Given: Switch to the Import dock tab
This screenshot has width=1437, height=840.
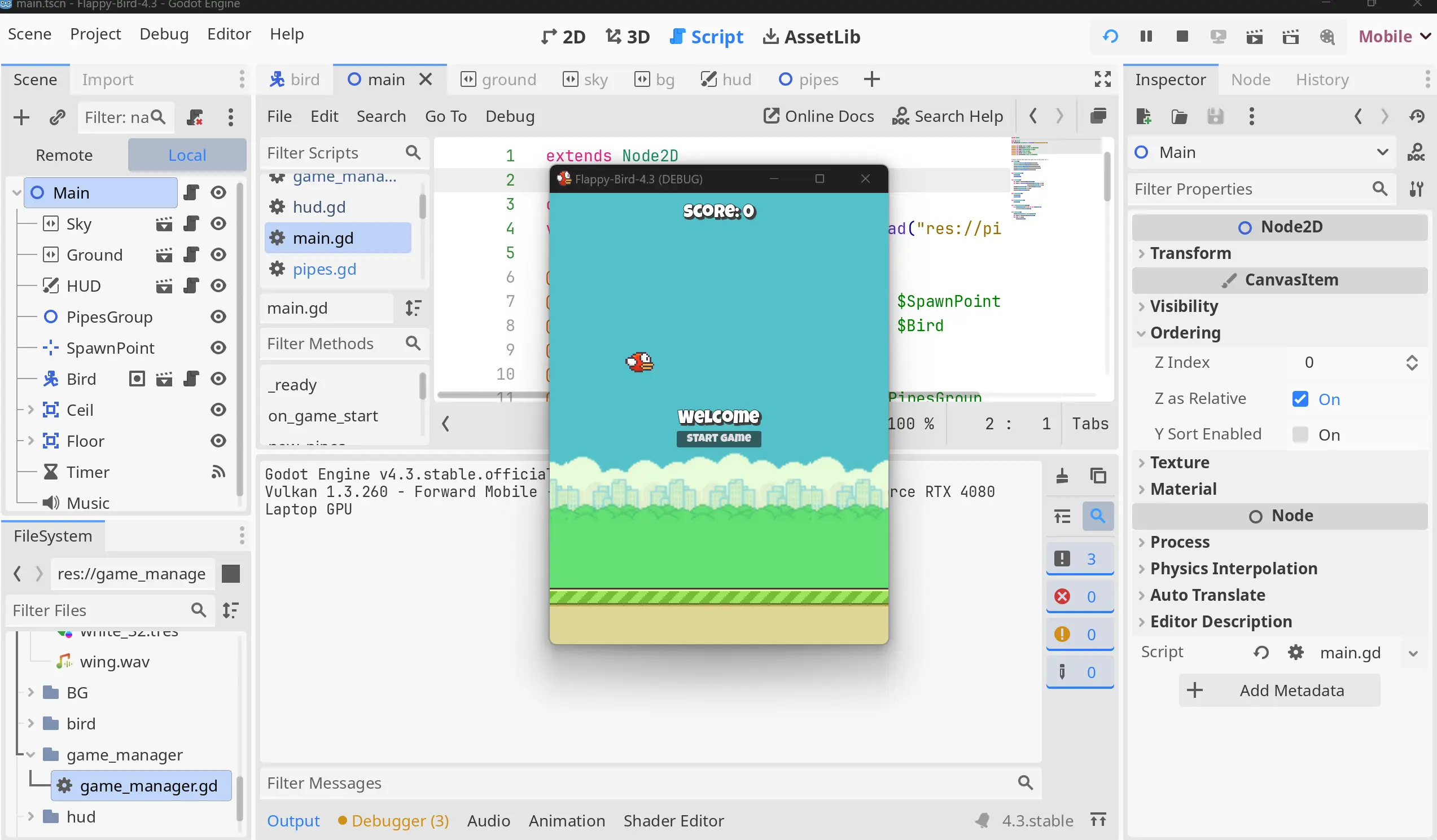Looking at the screenshot, I should (x=107, y=79).
